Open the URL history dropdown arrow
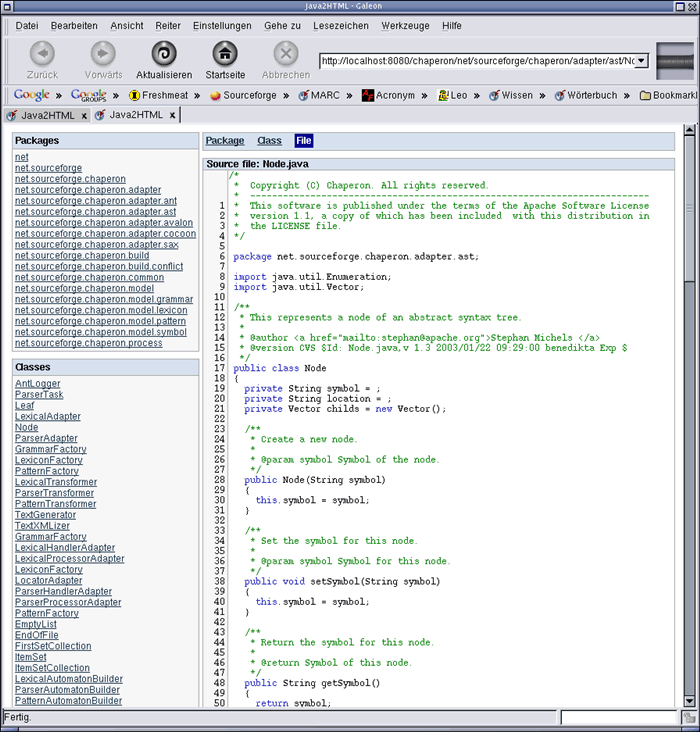This screenshot has width=700, height=732. (641, 61)
